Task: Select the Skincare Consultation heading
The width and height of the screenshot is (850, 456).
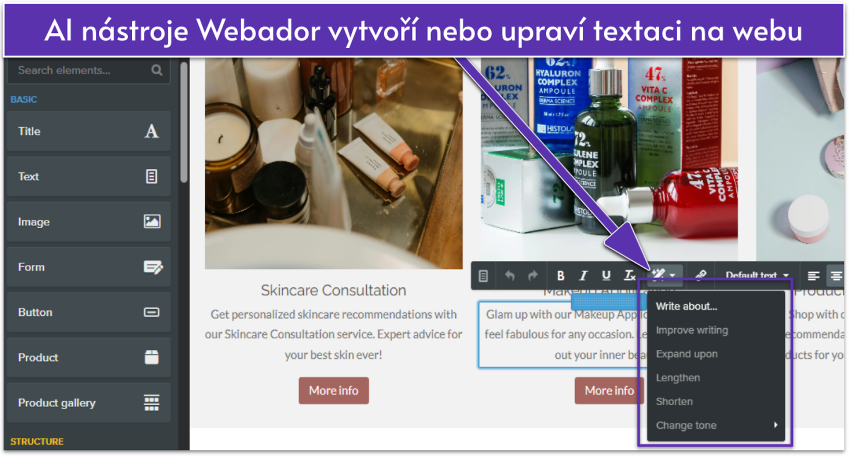Action: pos(333,291)
